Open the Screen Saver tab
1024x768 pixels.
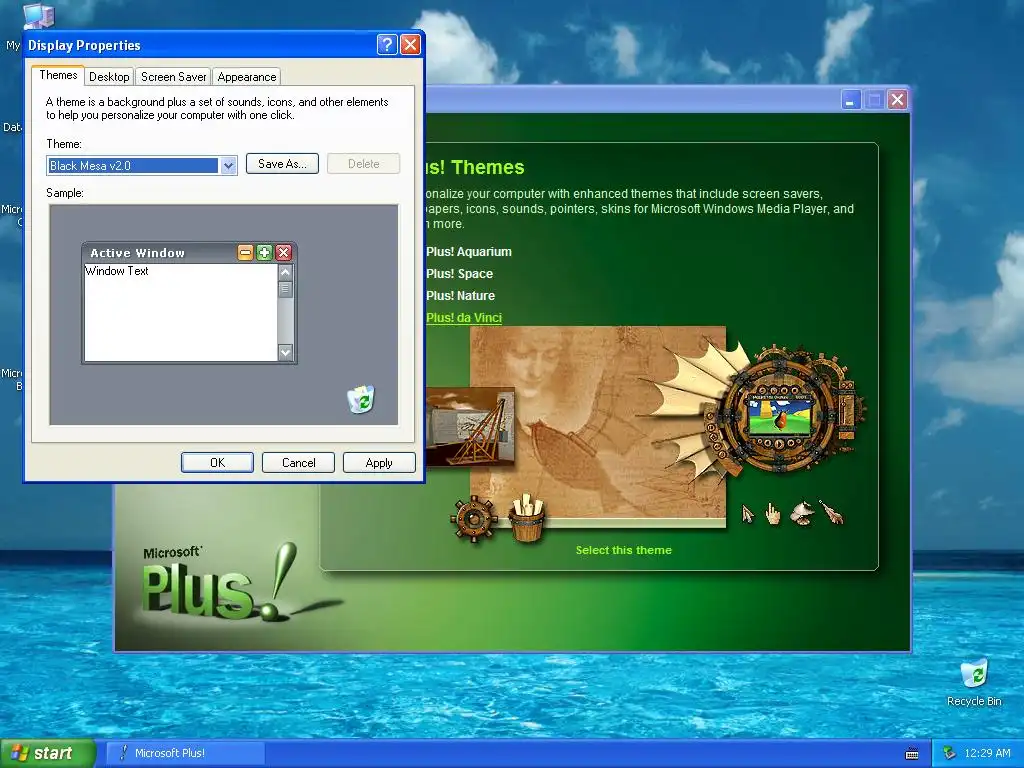point(173,77)
